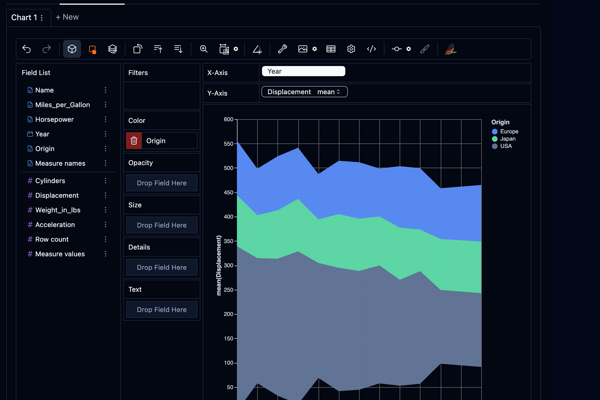Transpose the X and Y axes
Viewport: 600px width, 400px height.
coord(138,49)
